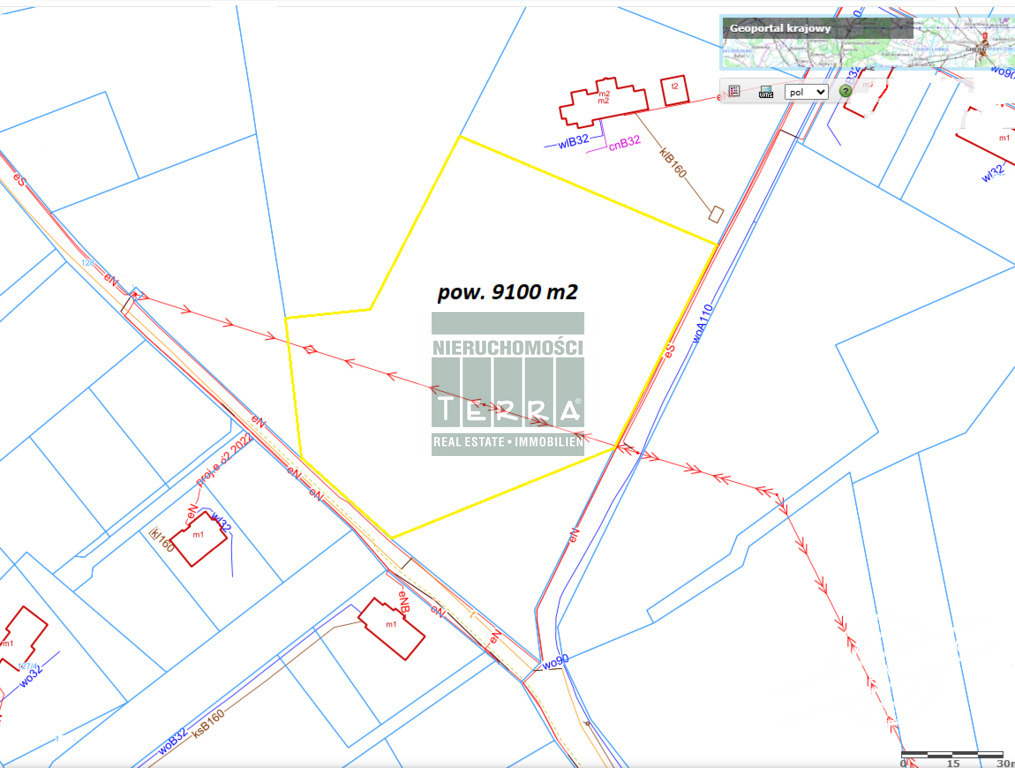The image size is (1015, 768).
Task: Select the m2 building near wlB32
Action: [603, 102]
